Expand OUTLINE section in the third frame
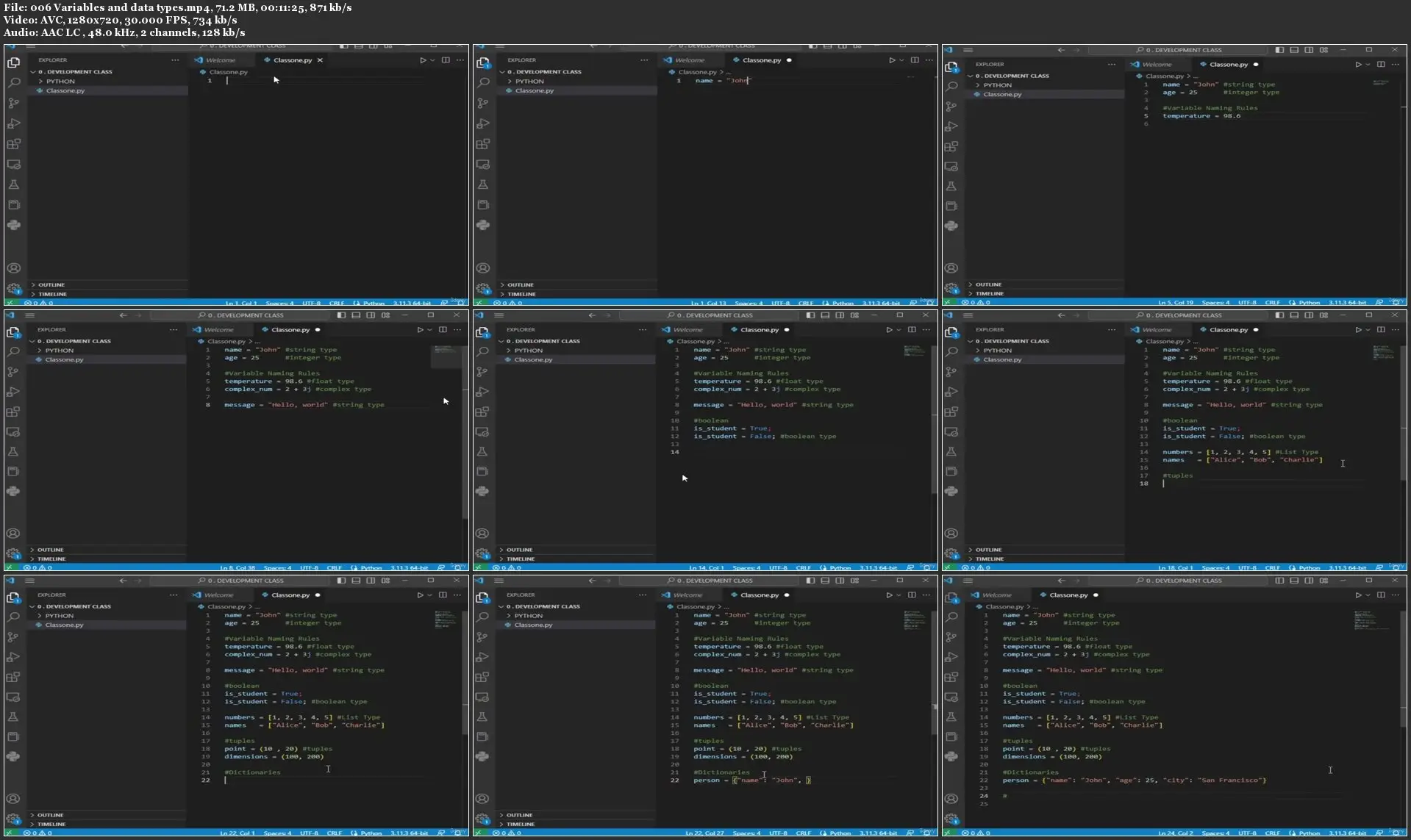The height and width of the screenshot is (840, 1411). tap(988, 284)
